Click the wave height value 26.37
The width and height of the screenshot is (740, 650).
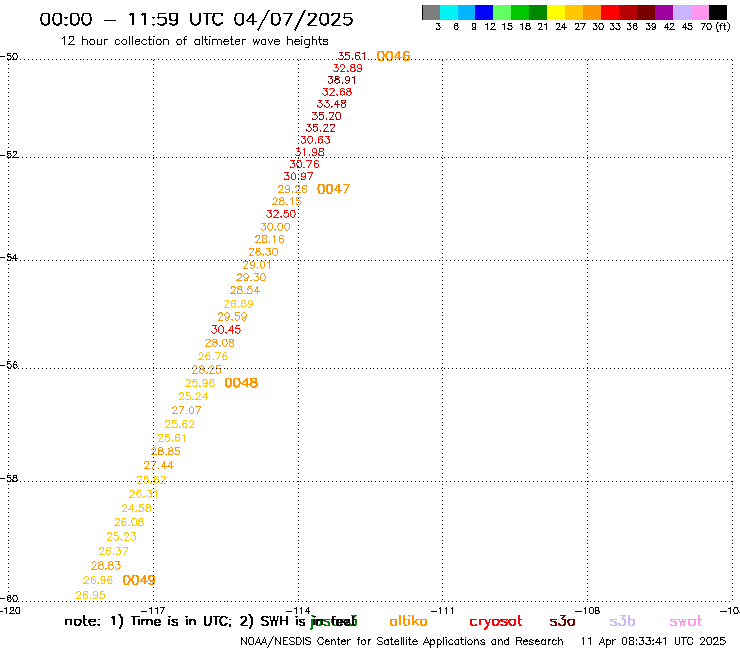113,551
